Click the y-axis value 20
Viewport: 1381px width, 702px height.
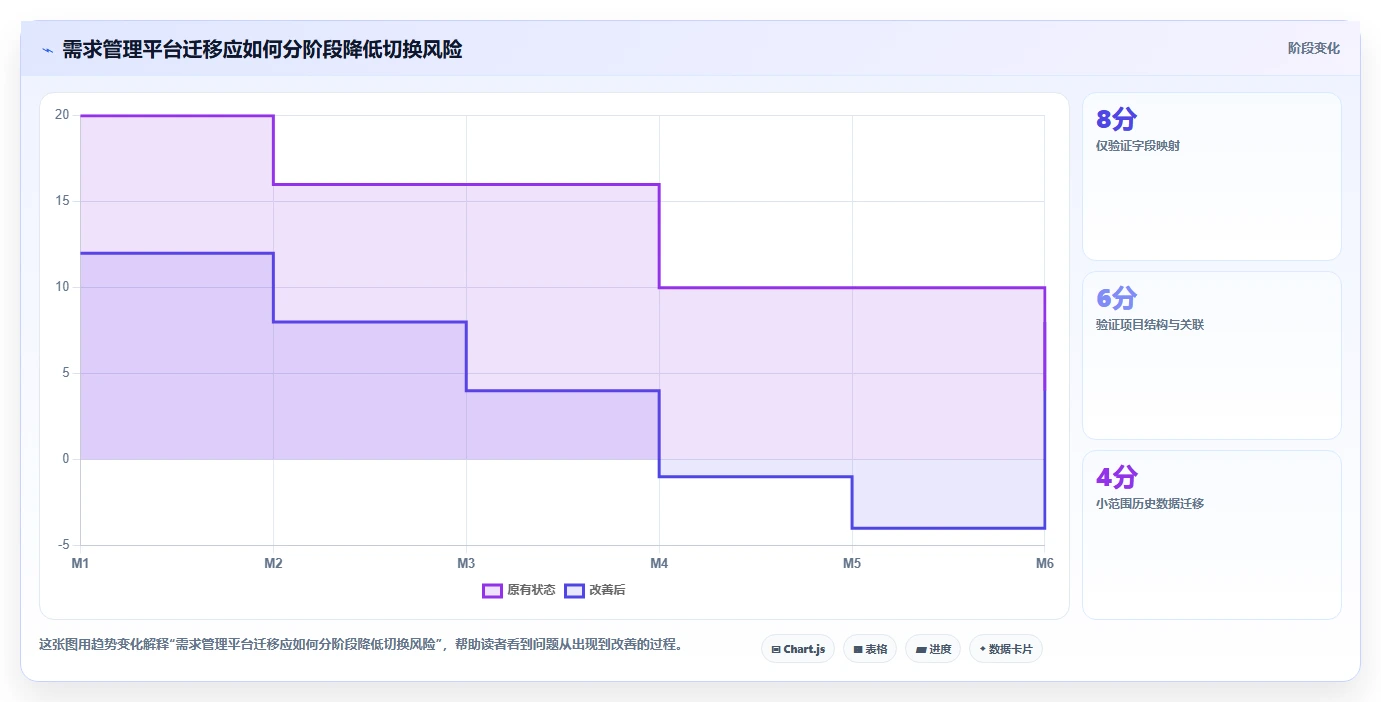(x=62, y=115)
